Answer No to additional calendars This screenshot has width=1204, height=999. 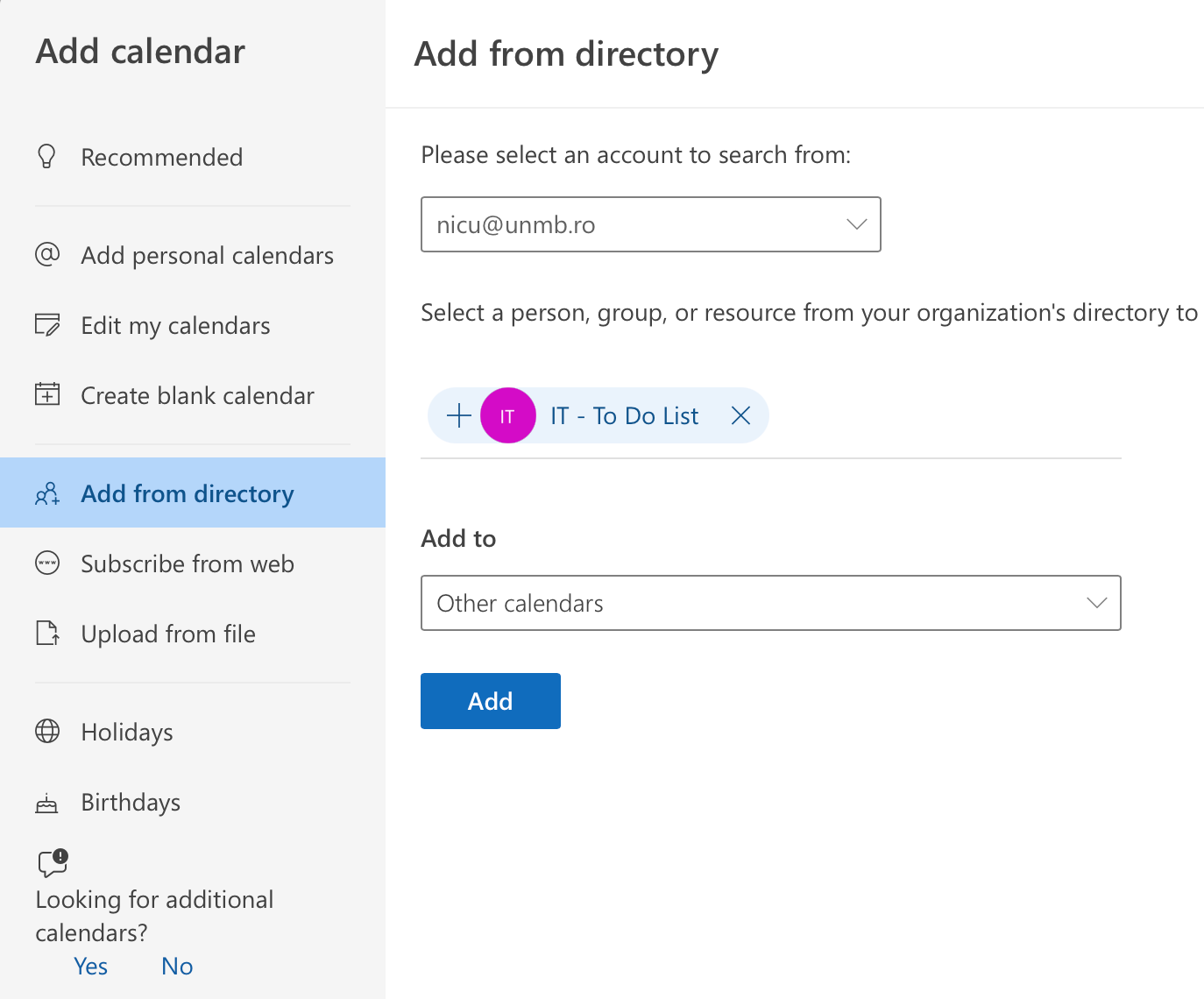click(177, 966)
